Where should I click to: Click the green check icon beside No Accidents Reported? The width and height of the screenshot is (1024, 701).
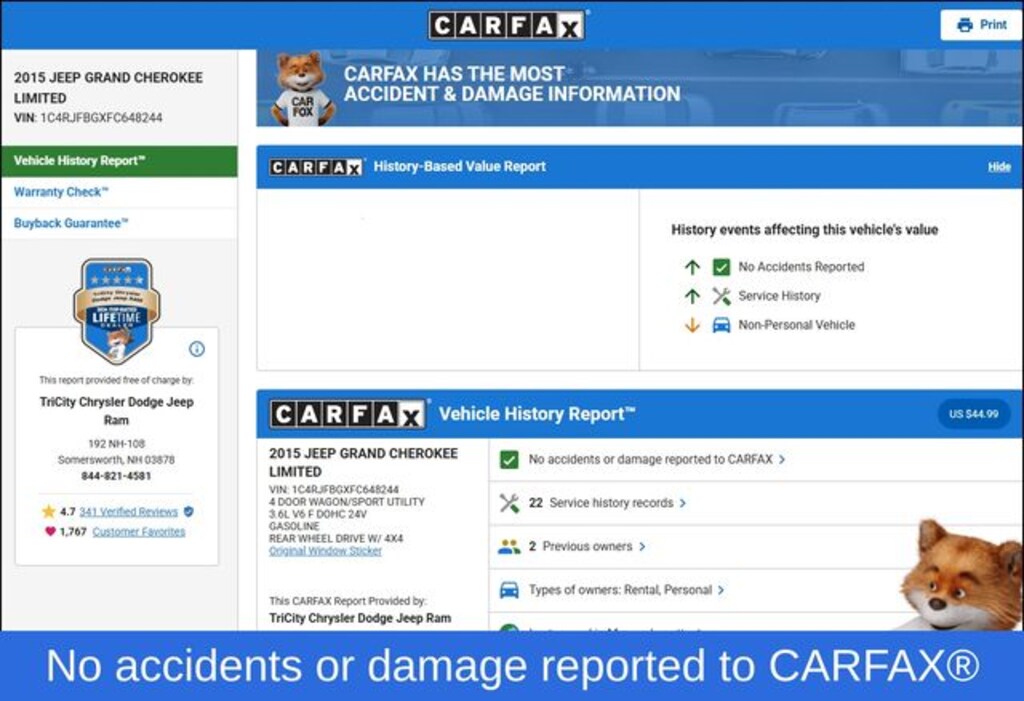[x=721, y=267]
